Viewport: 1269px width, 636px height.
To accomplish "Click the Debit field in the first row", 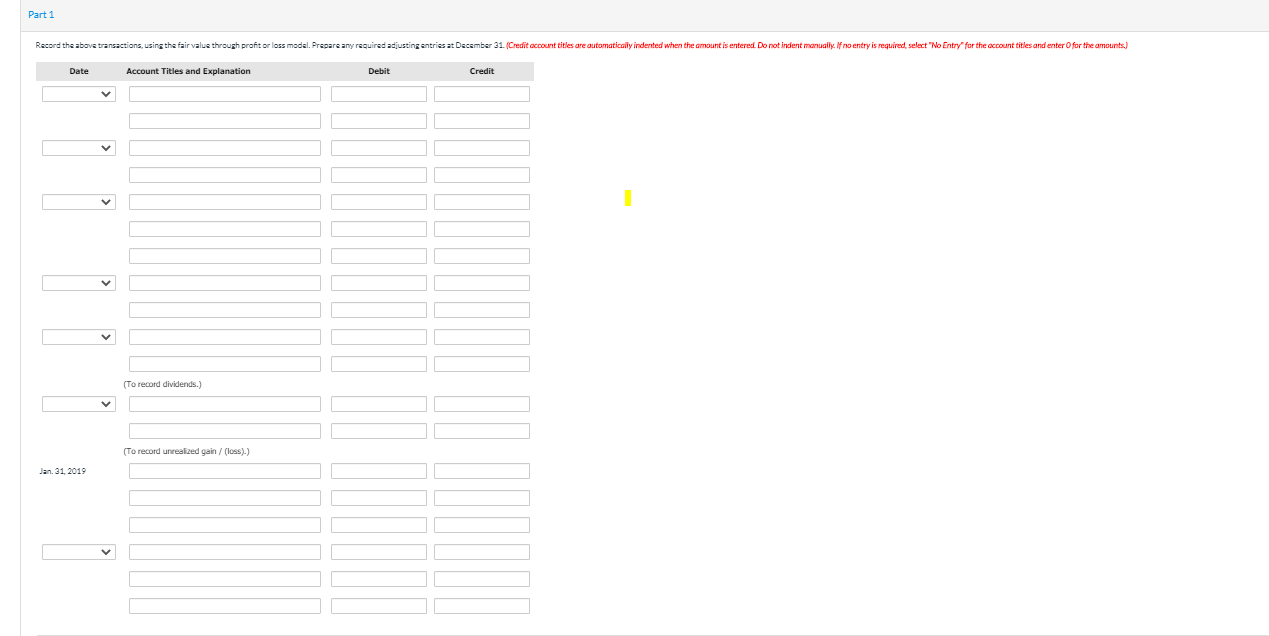I will 379,93.
